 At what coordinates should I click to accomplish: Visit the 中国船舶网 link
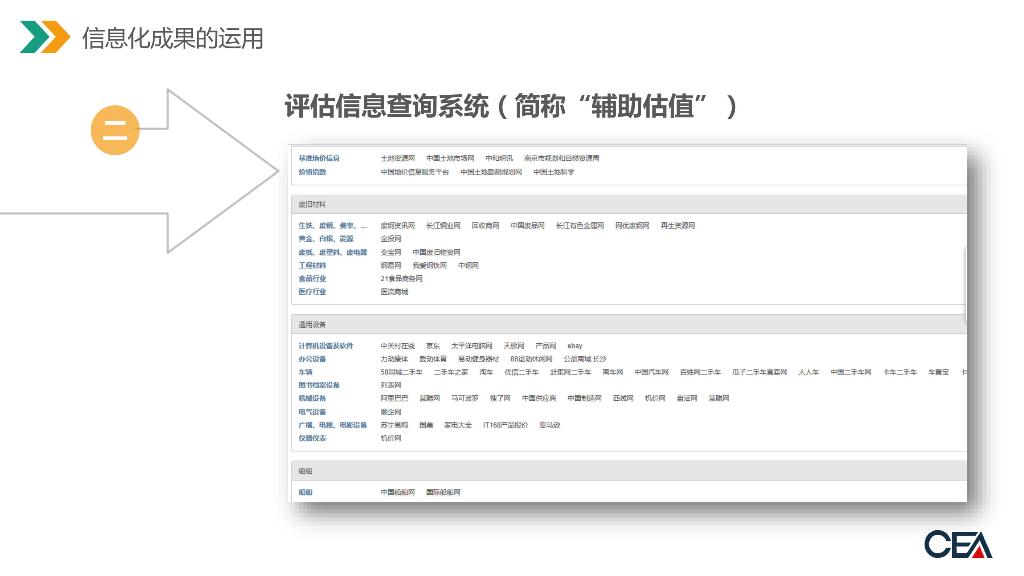(398, 492)
